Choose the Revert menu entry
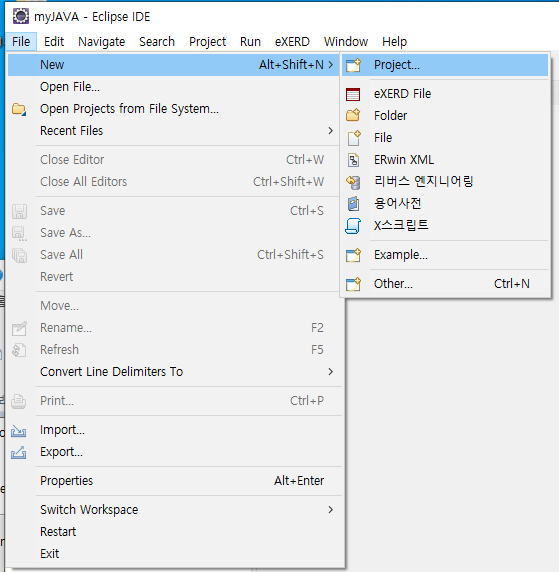This screenshot has height=572, width=559. (174, 277)
